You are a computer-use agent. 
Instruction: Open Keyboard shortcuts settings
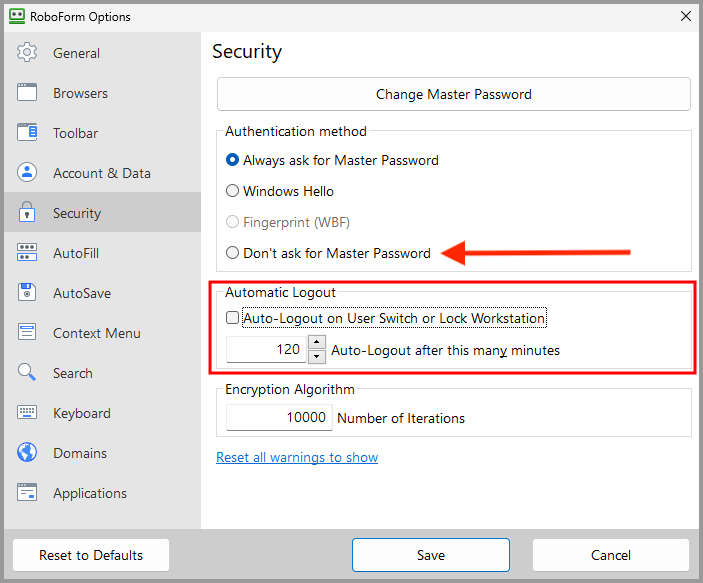(103, 412)
